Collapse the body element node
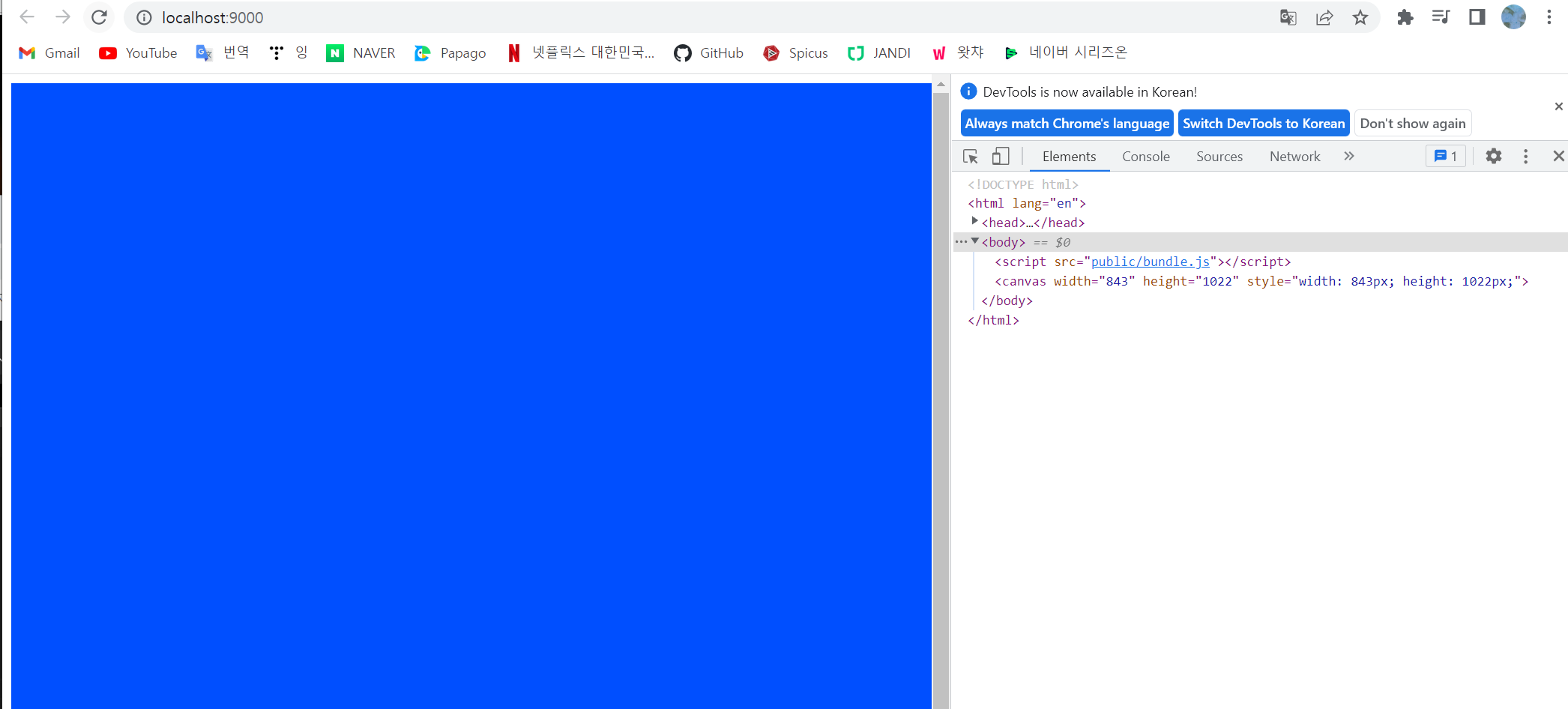Image resolution: width=1568 pixels, height=709 pixels. (x=975, y=241)
